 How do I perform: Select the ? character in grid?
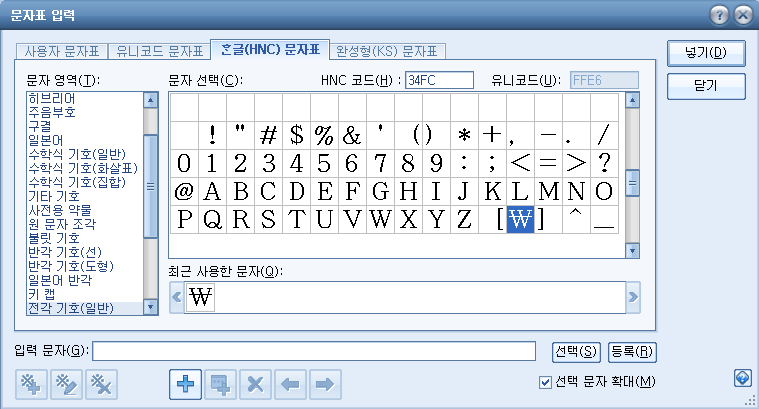pos(604,163)
